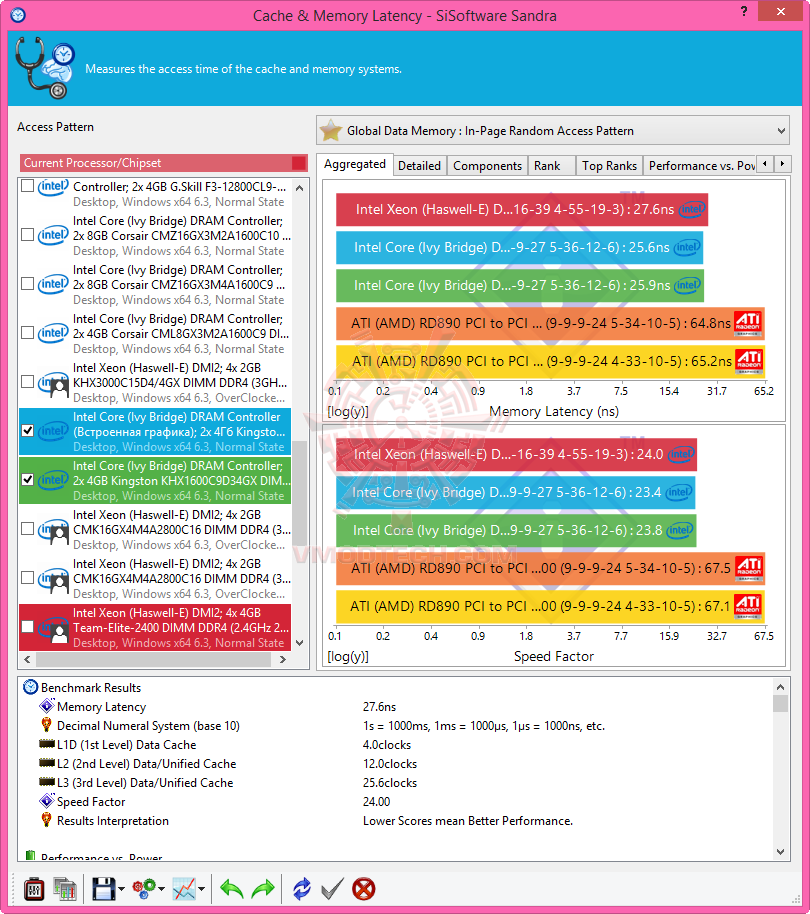Refresh results with the blue arrows icon

[x=302, y=890]
